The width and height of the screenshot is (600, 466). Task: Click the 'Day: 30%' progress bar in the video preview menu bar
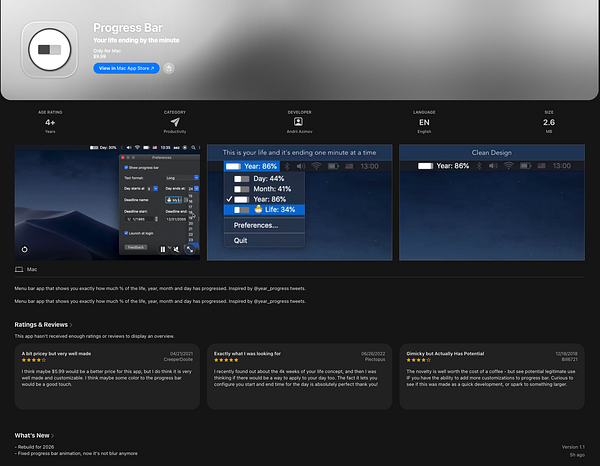coord(94,147)
